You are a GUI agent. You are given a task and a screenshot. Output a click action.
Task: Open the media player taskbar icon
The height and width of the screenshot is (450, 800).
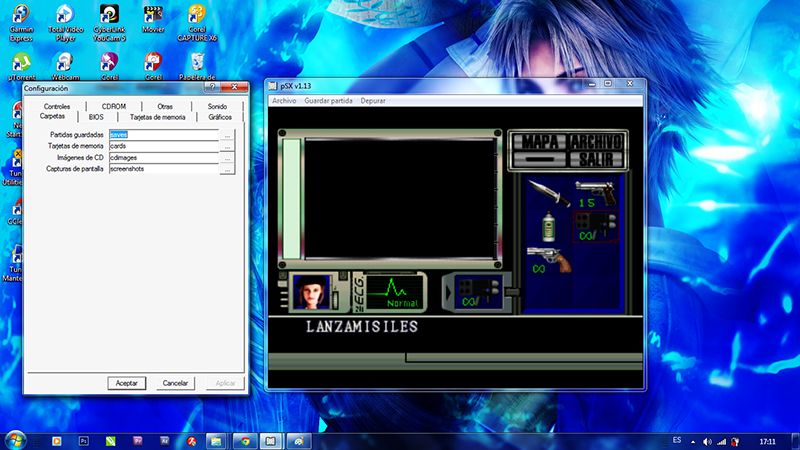click(56, 441)
